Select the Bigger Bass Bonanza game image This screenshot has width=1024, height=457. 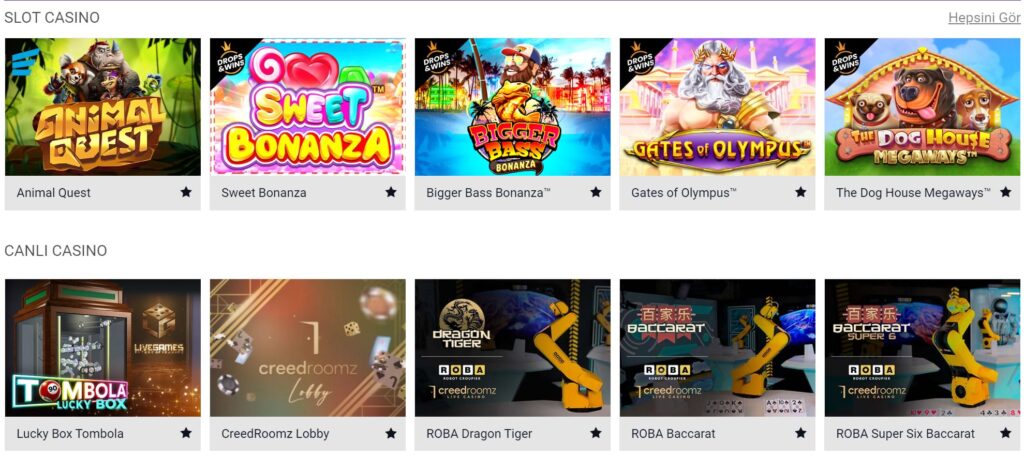[513, 107]
